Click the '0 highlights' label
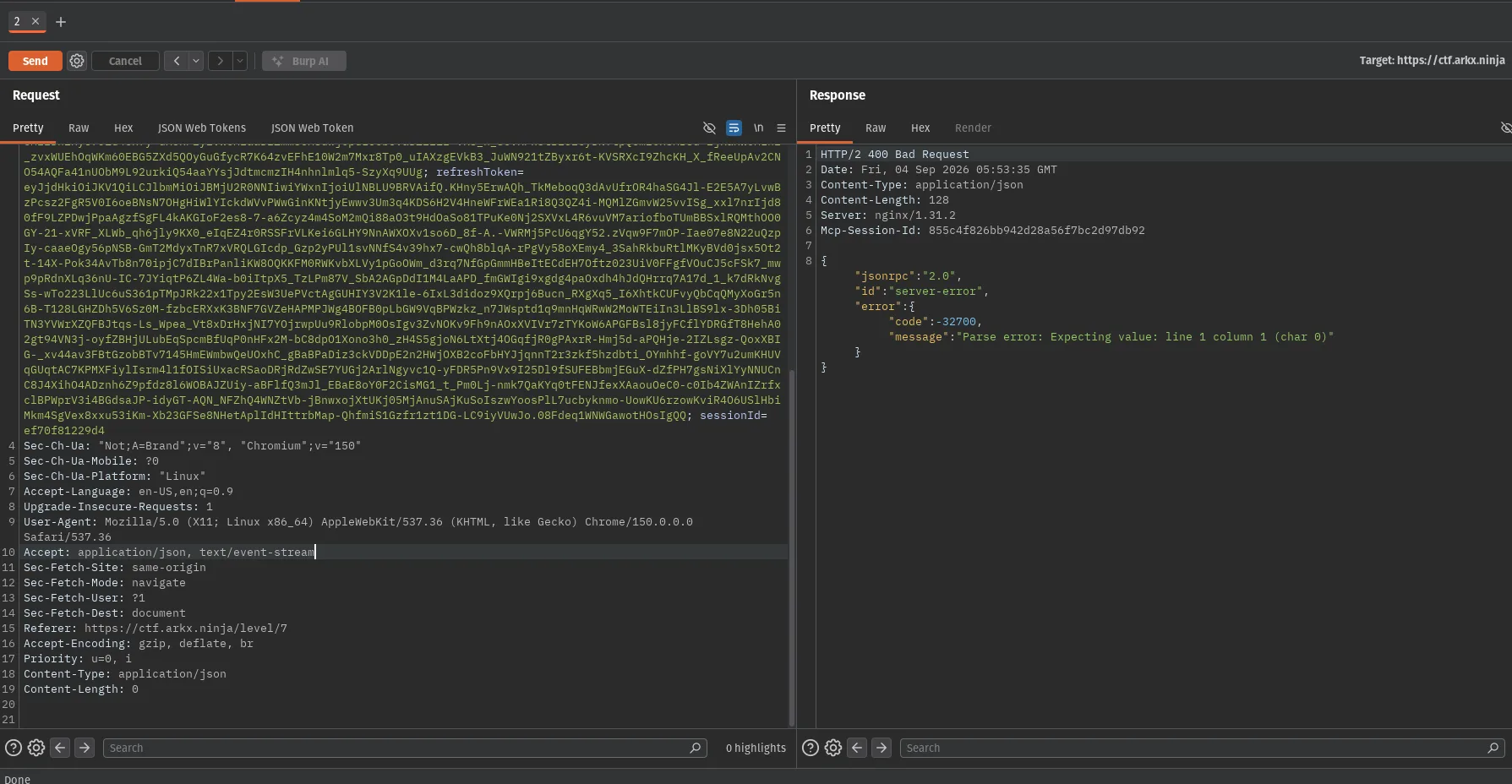This screenshot has height=784, width=1512. point(756,748)
